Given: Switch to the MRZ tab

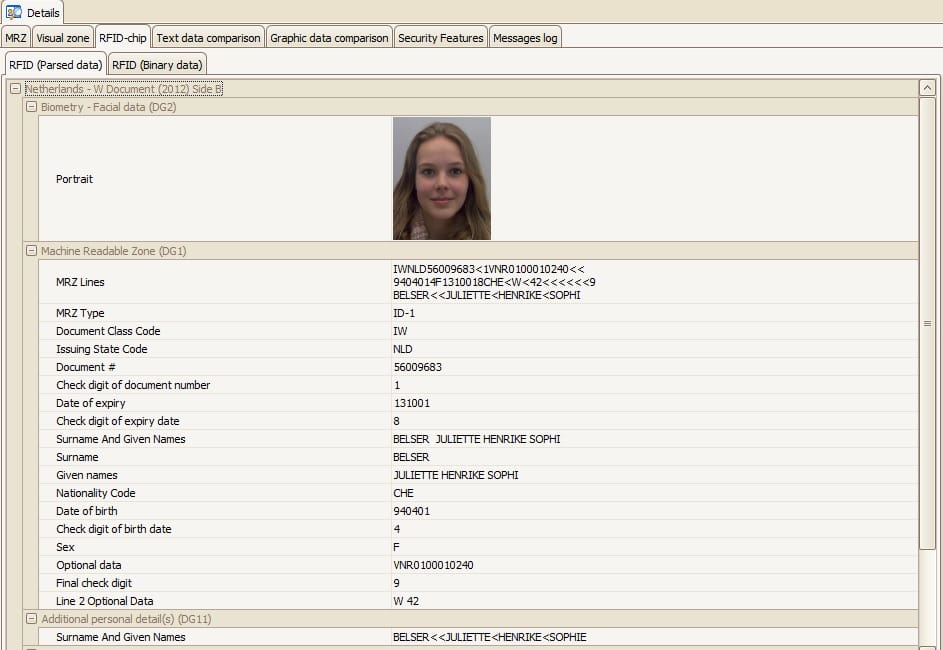Looking at the screenshot, I should [16, 38].
